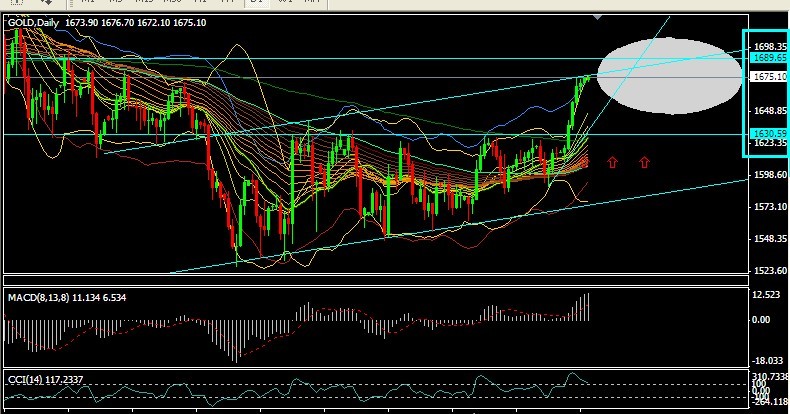Click the 1623.35 price scale value
790x414 pixels.
point(770,143)
